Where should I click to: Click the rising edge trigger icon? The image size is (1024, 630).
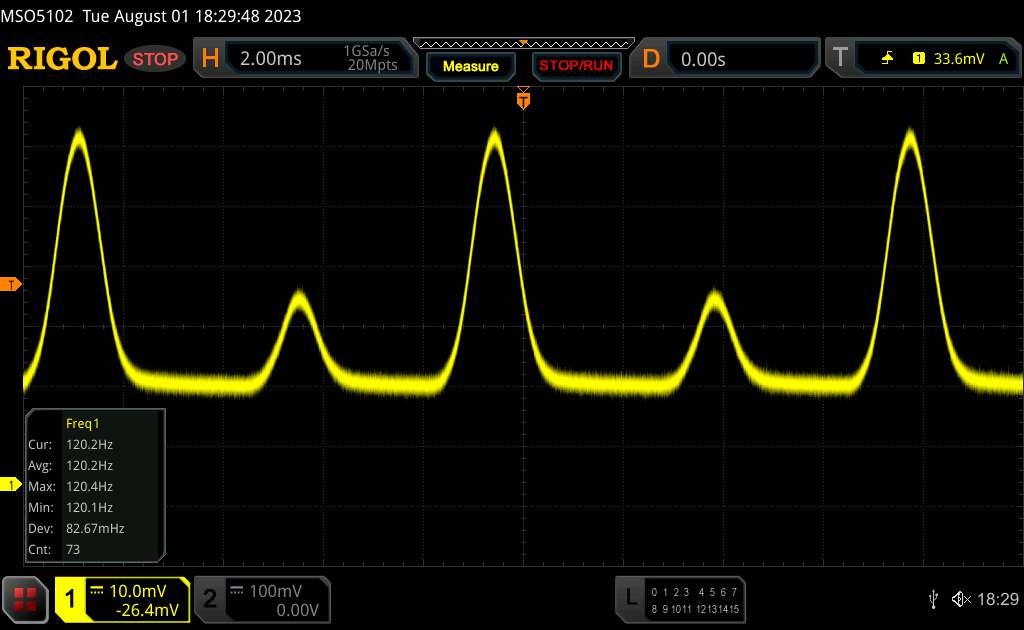[x=888, y=59]
